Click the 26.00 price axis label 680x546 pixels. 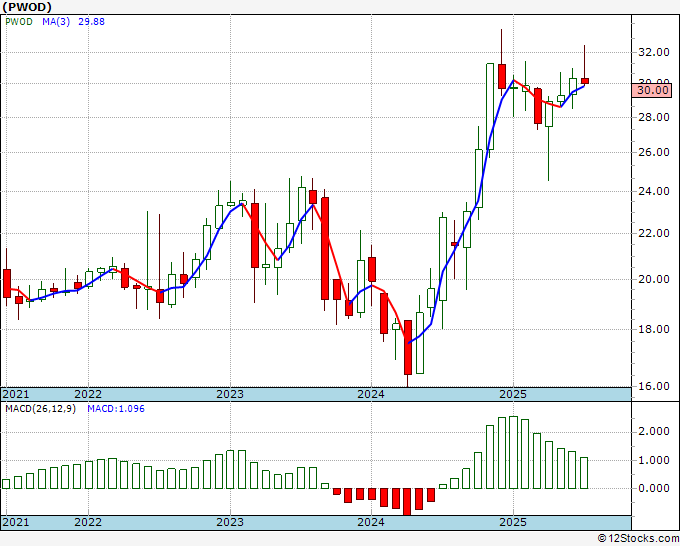pyautogui.click(x=654, y=153)
